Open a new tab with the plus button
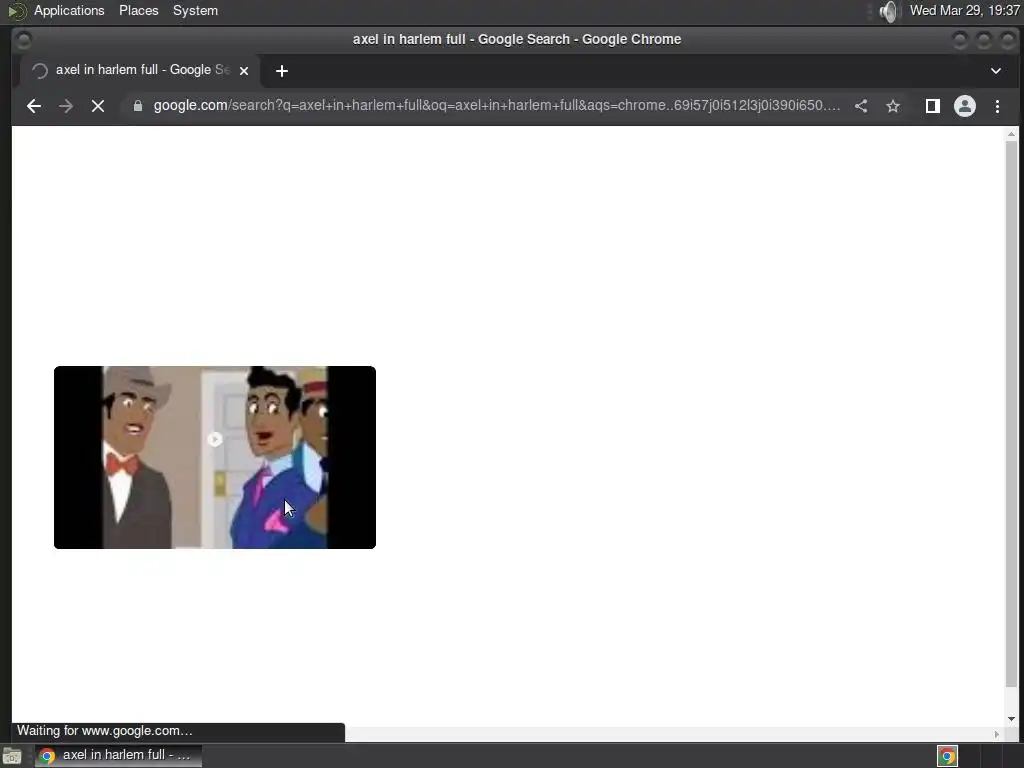The height and width of the screenshot is (768, 1024). click(281, 71)
